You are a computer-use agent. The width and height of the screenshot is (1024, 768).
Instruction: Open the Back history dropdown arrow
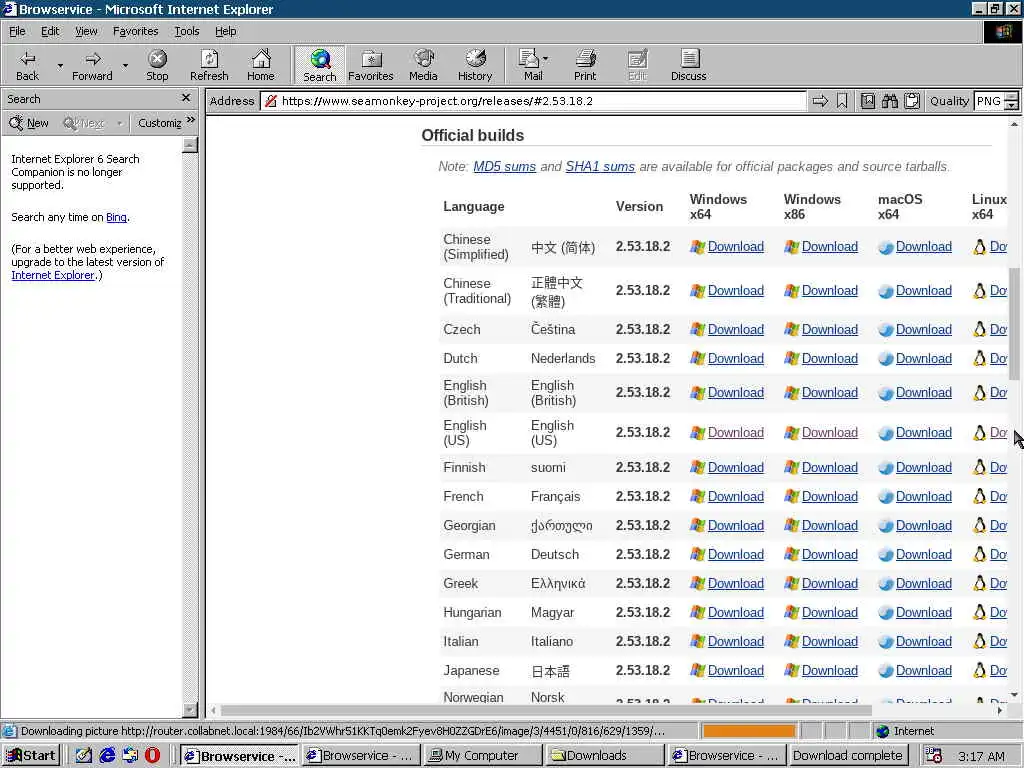pos(60,65)
